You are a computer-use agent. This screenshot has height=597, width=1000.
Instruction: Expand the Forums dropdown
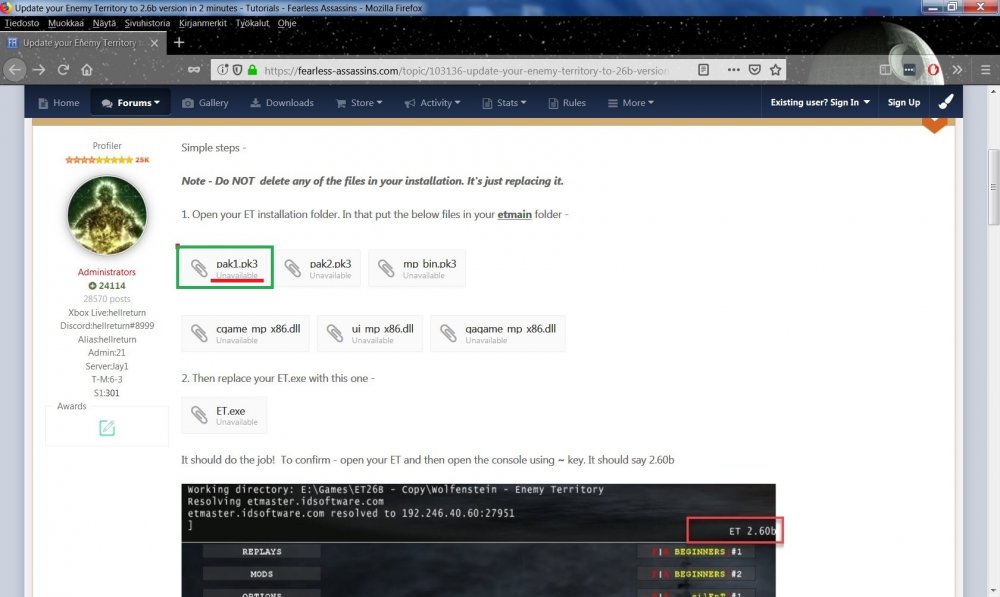[x=131, y=103]
